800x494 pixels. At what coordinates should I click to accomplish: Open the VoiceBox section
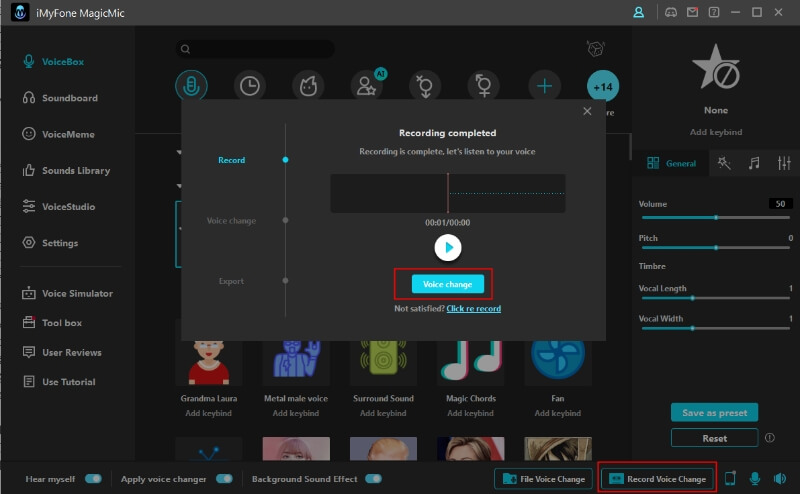coord(54,62)
